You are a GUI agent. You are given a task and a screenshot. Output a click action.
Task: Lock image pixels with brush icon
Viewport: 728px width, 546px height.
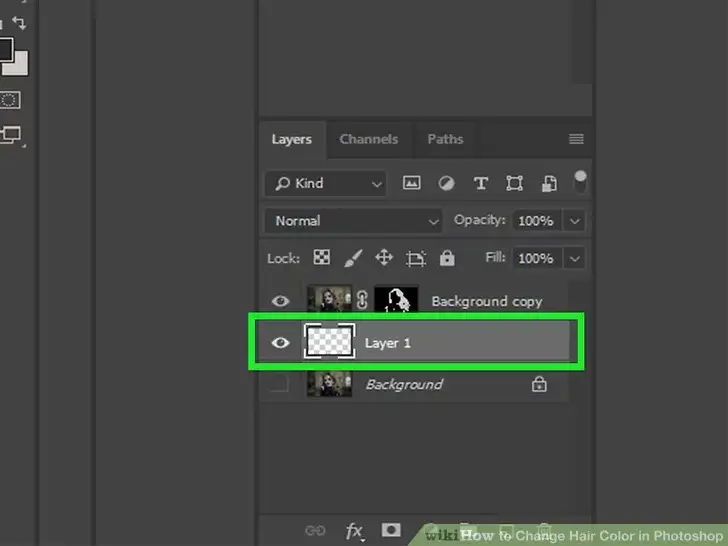tap(352, 258)
